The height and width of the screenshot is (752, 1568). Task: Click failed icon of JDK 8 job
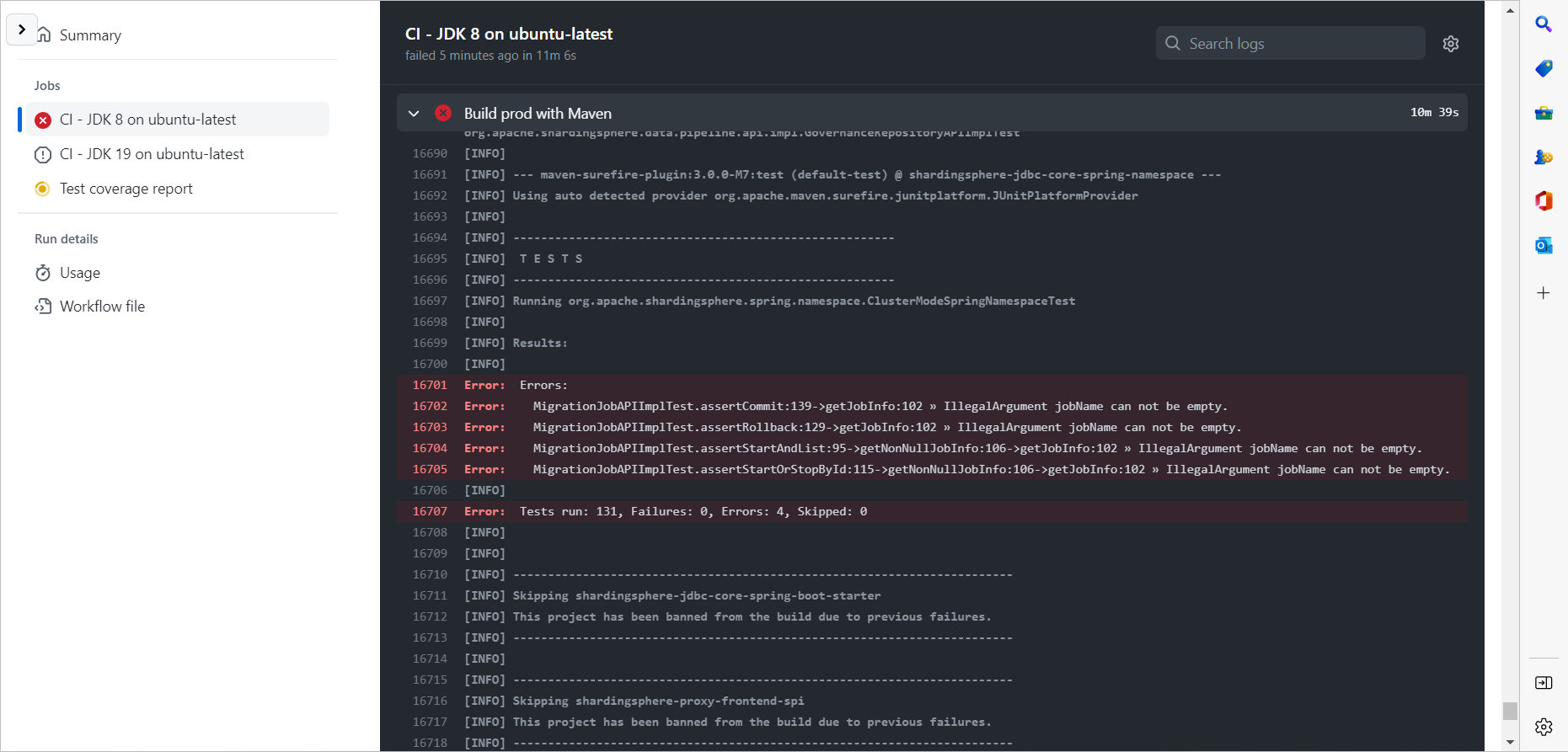(x=43, y=120)
